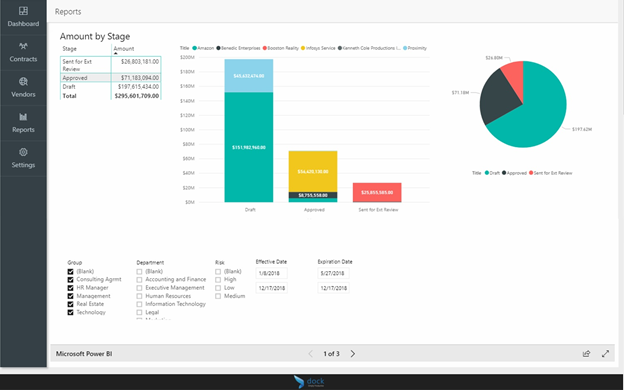Screen dimensions: 624x390
Task: Click the 1 of 3 page indicator
Action: pyautogui.click(x=332, y=353)
